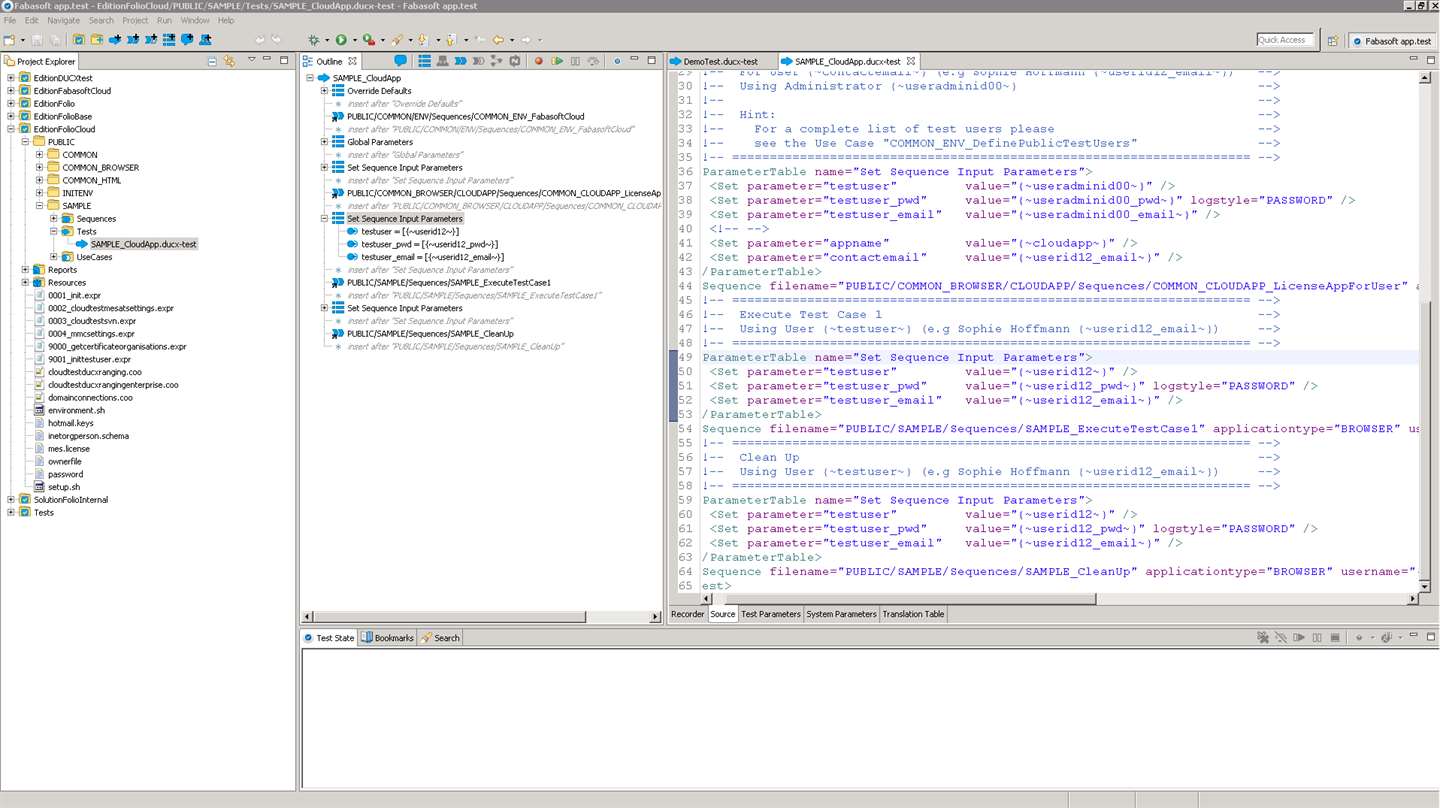The image size is (1440, 808).
Task: Switch to the Search view tab at bottom
Action: pyautogui.click(x=441, y=638)
